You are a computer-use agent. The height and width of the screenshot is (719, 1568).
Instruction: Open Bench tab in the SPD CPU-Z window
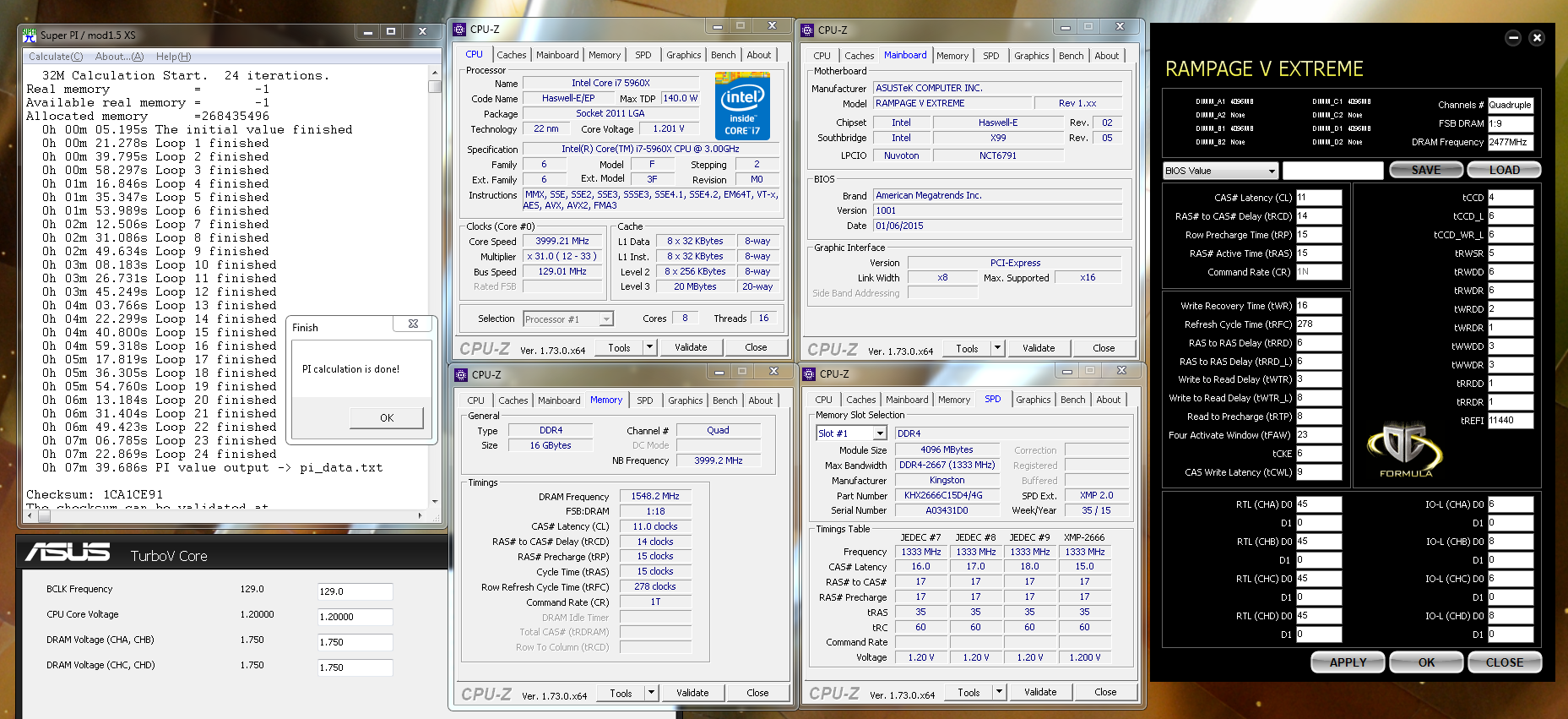(1073, 400)
